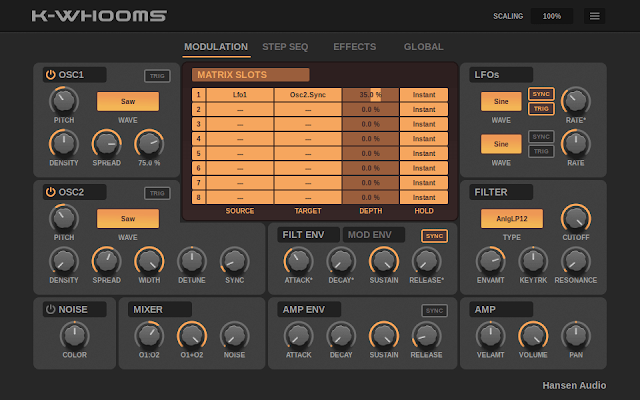
Task: Open the slot 7 hold Instant selector
Action: (x=424, y=183)
